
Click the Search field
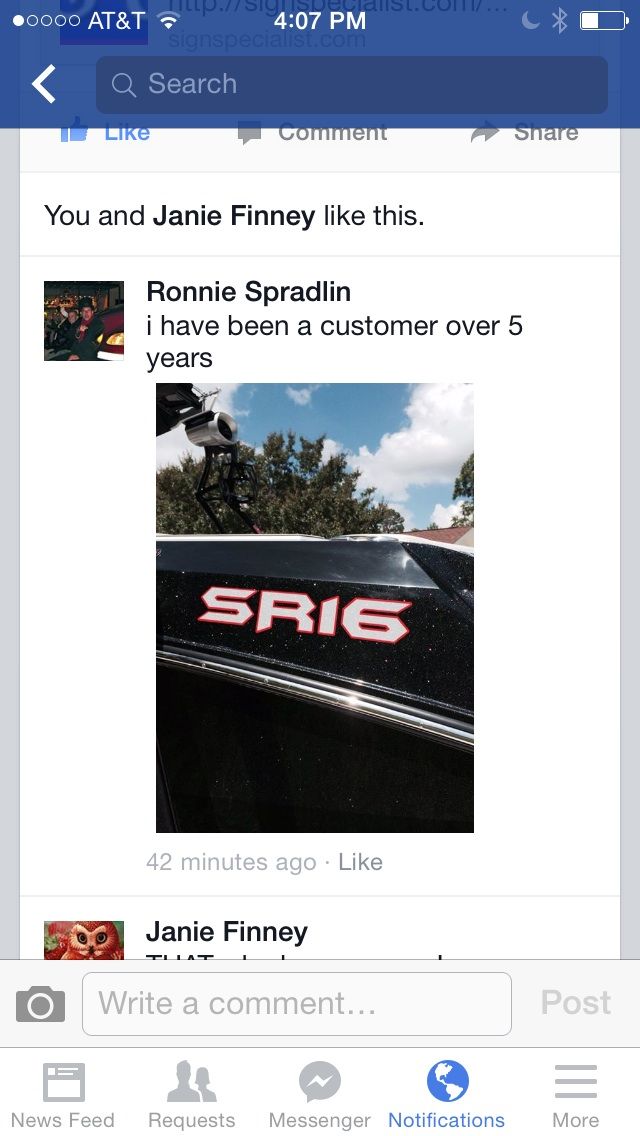tap(352, 85)
